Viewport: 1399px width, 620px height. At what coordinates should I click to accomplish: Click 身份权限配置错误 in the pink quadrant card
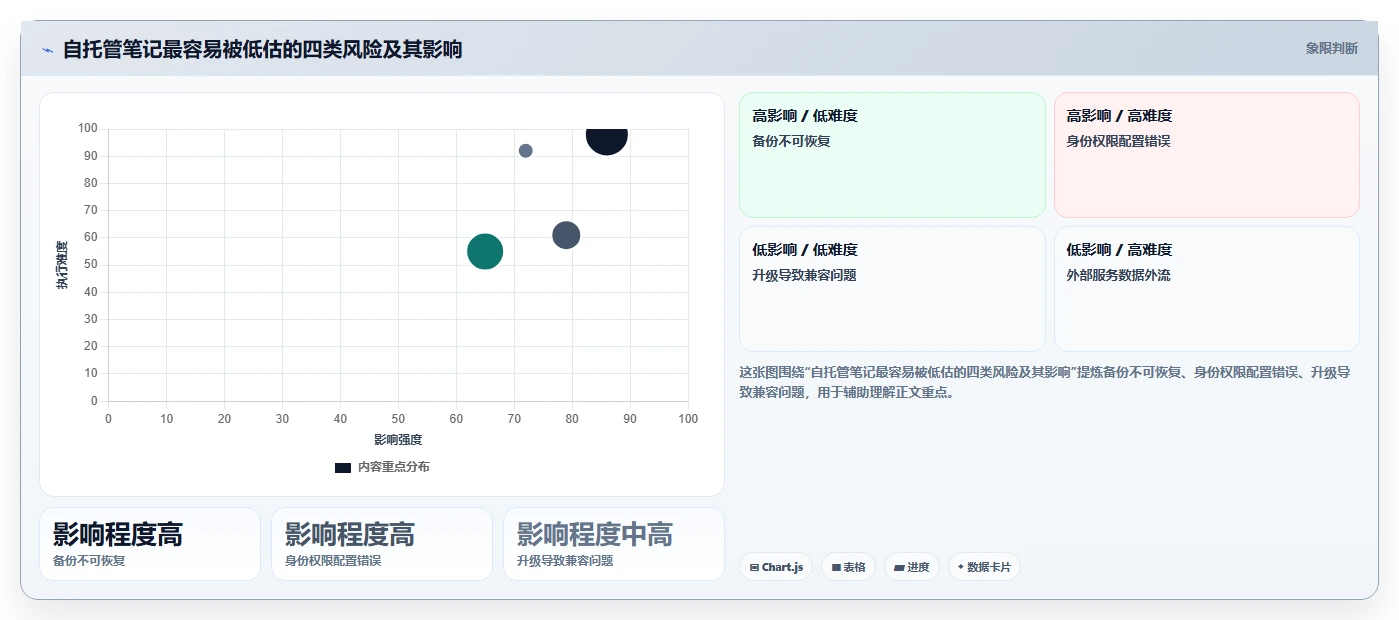[x=1118, y=141]
